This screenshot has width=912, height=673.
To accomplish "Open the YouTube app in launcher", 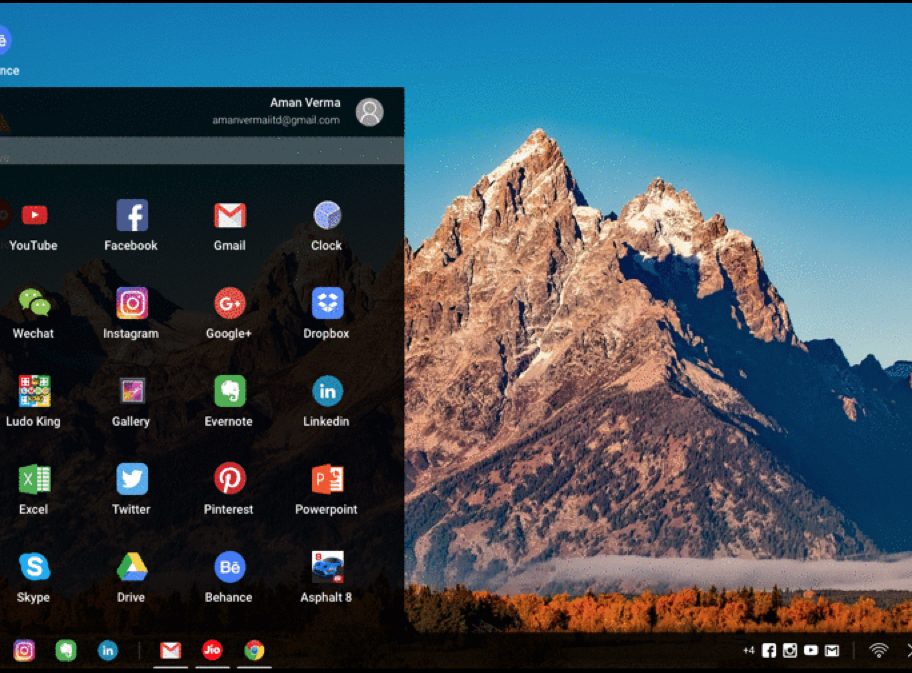I will pos(34,216).
